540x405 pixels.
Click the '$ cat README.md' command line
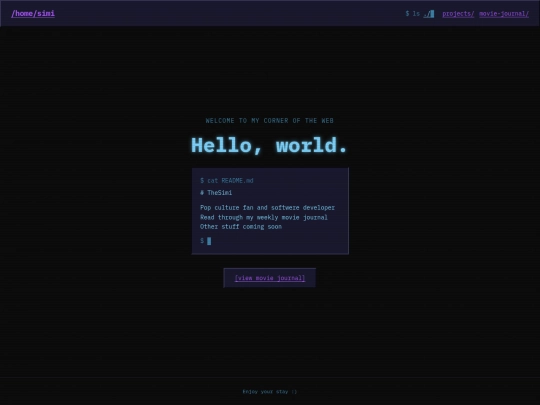[227, 180]
